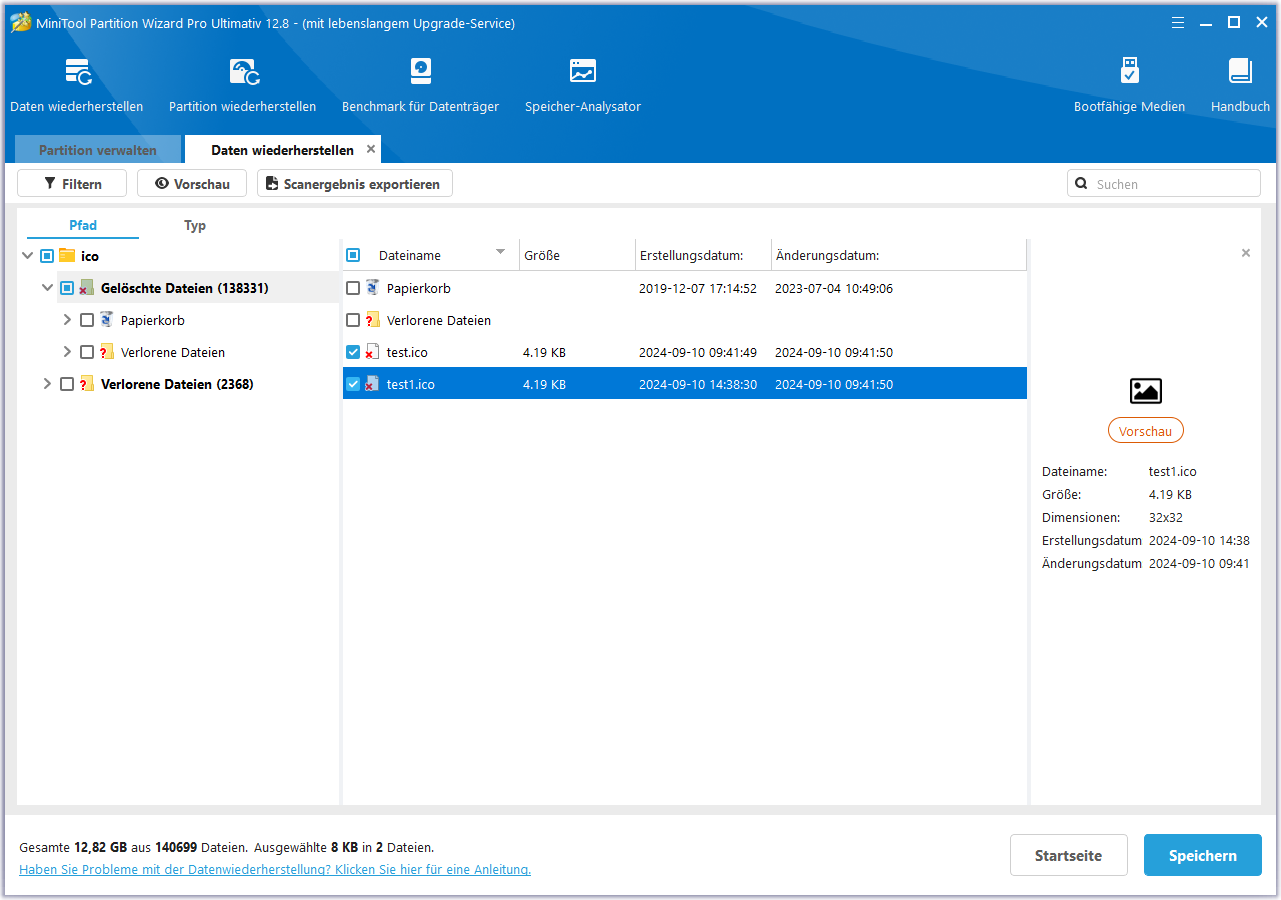Toggle the ico root checkbox
The image size is (1281, 900).
pyautogui.click(x=47, y=256)
